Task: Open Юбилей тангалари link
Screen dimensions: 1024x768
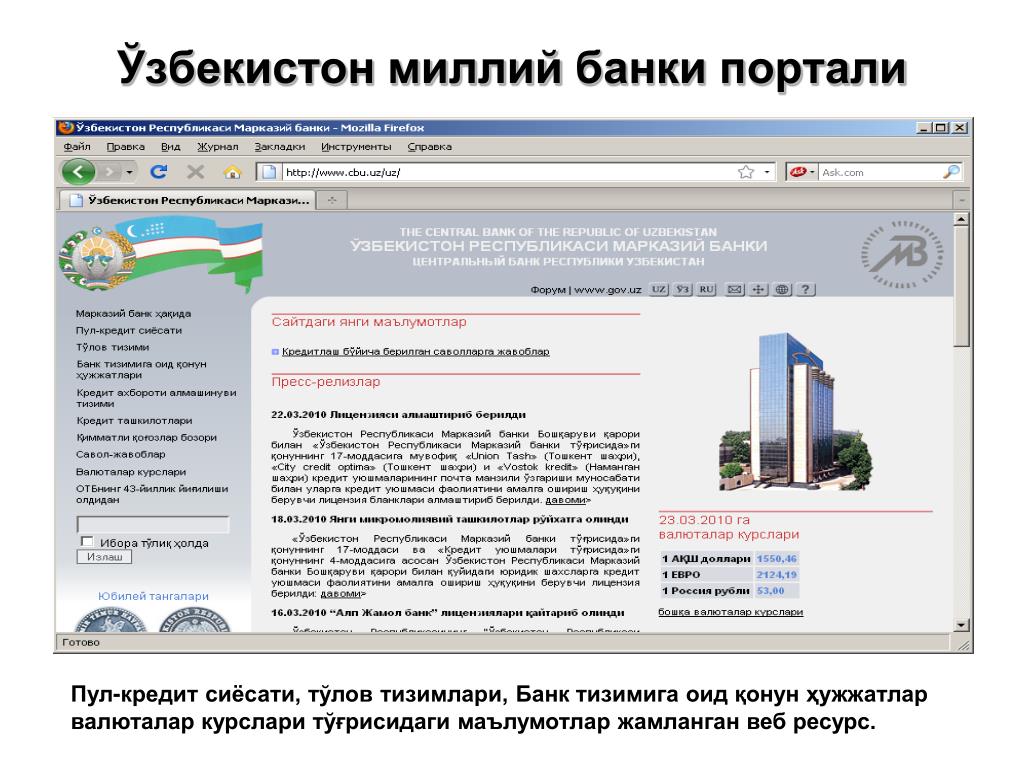Action: click(x=153, y=596)
